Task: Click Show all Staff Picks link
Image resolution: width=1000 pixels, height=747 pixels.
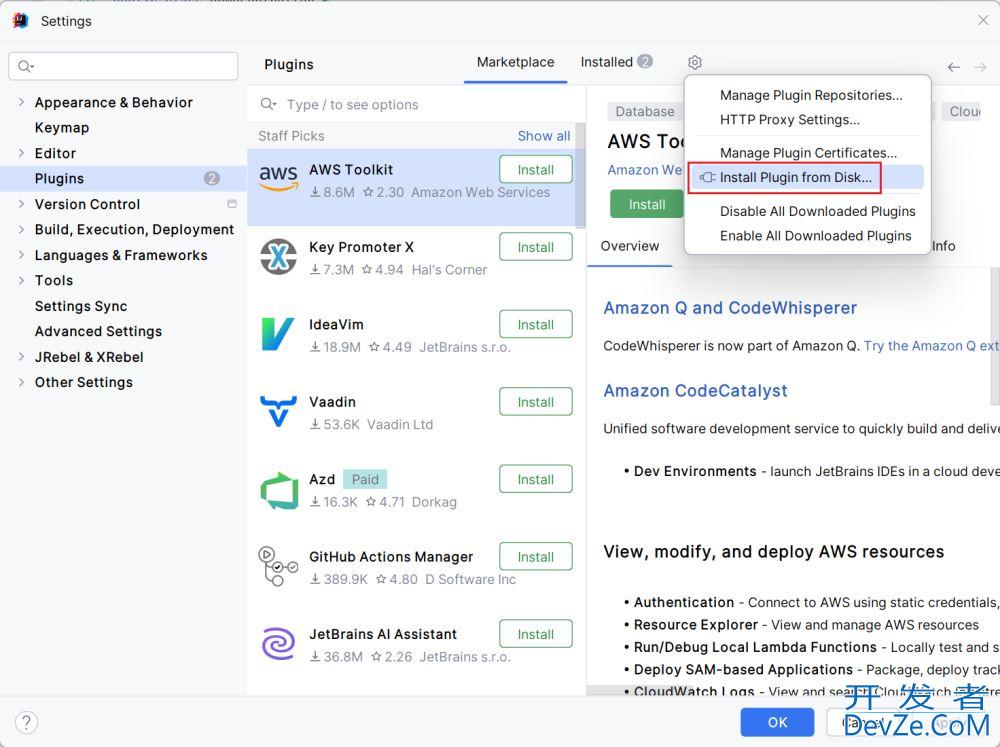Action: click(543, 136)
